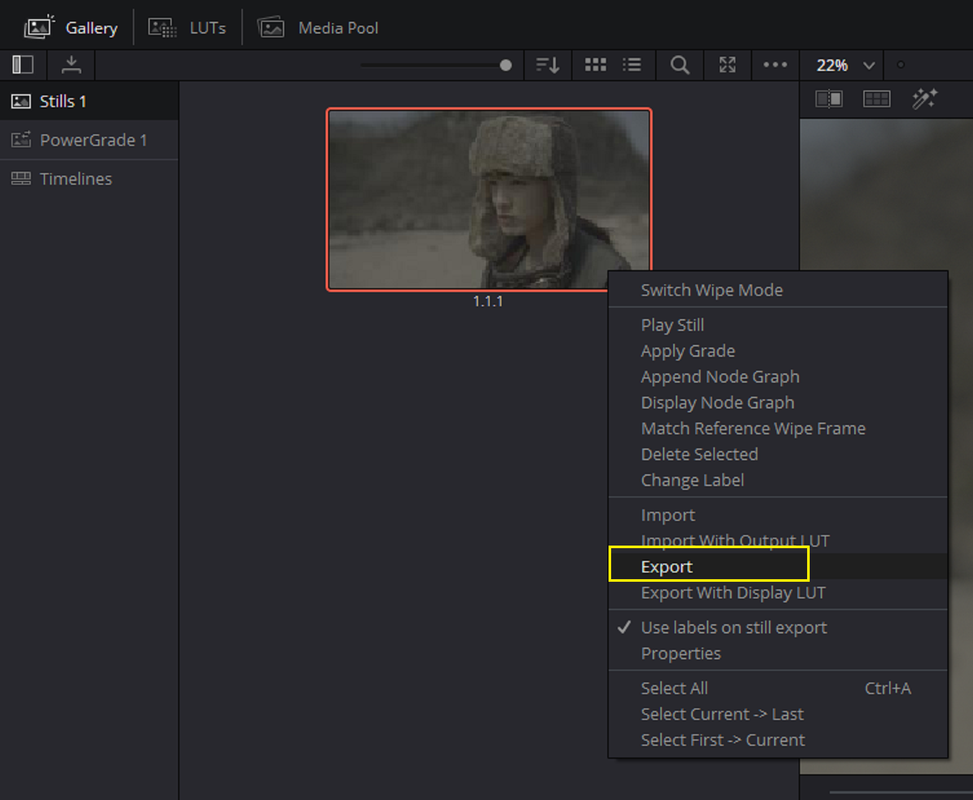This screenshot has height=800, width=973.
Task: Choose Delete Selected
Action: point(778,454)
